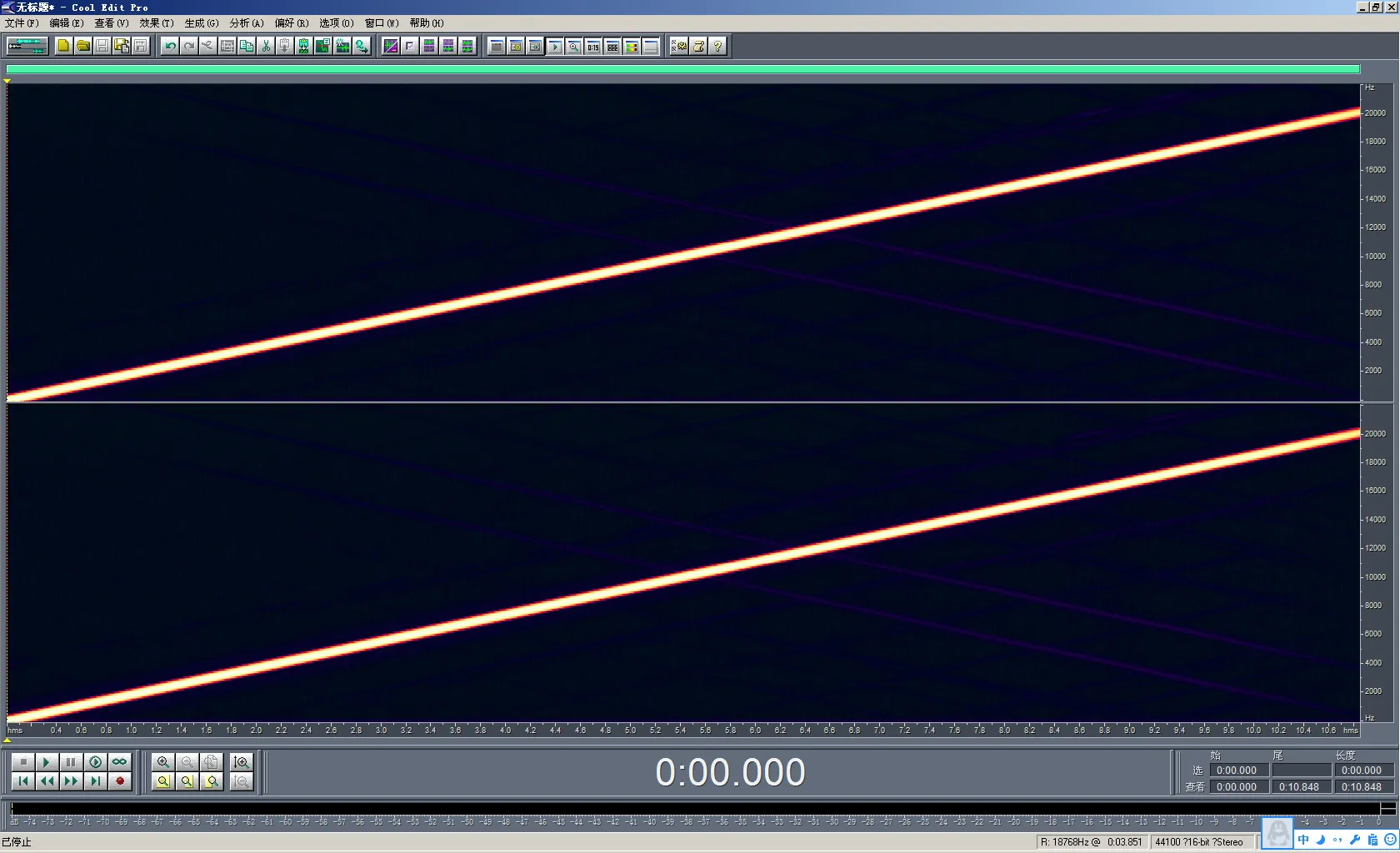Open the 选项(O) menu
Viewport: 1400px width, 853px height.
click(337, 23)
